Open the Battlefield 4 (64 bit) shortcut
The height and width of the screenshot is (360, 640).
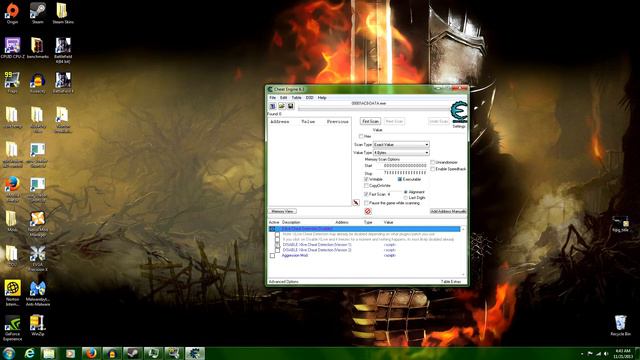pos(63,51)
